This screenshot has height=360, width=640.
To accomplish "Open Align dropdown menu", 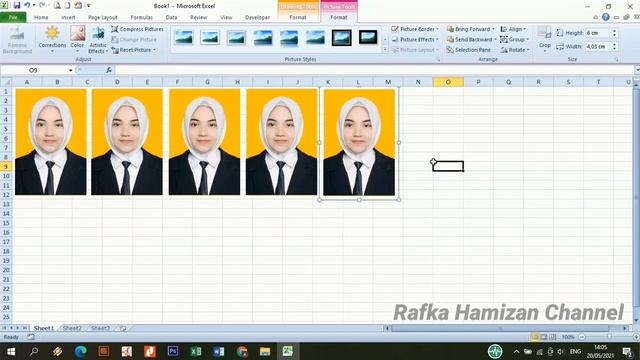I will 513,29.
